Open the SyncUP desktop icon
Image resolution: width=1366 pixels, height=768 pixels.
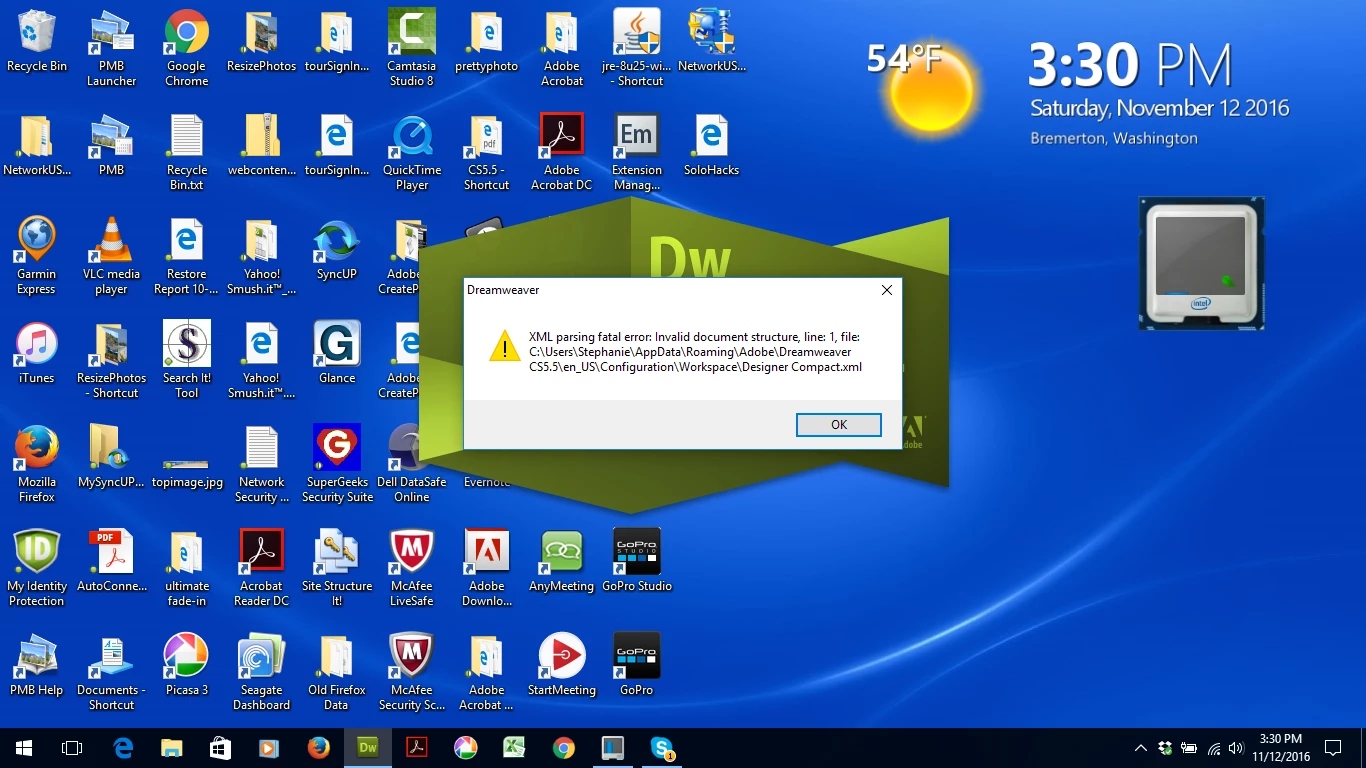point(336,250)
